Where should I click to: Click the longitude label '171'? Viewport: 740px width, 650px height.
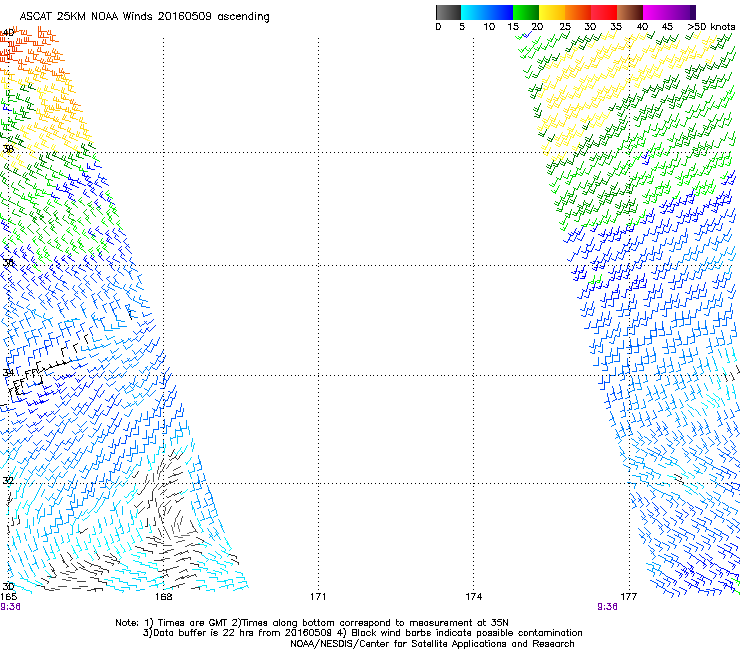(x=318, y=597)
